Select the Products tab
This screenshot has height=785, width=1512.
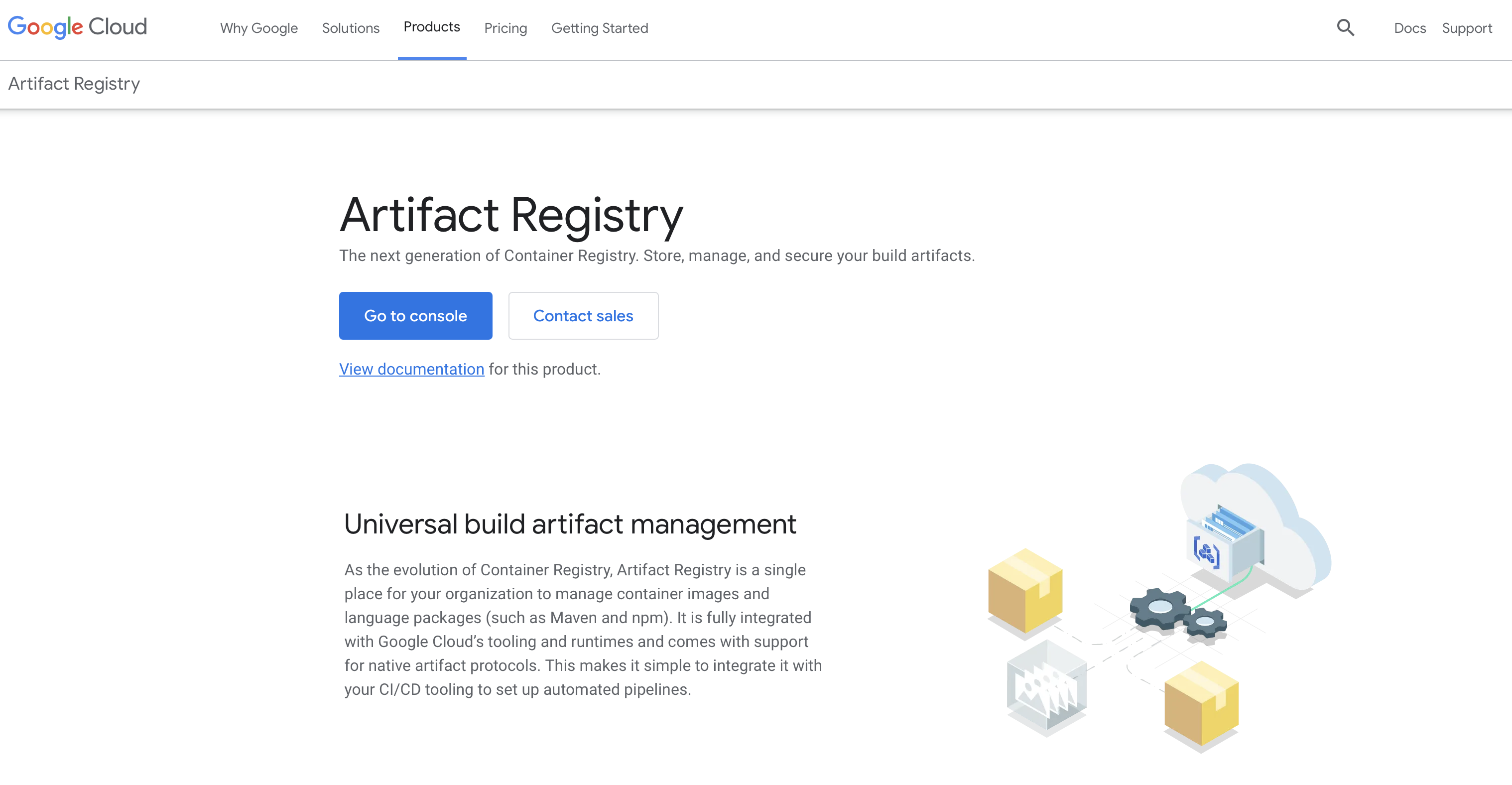(432, 27)
